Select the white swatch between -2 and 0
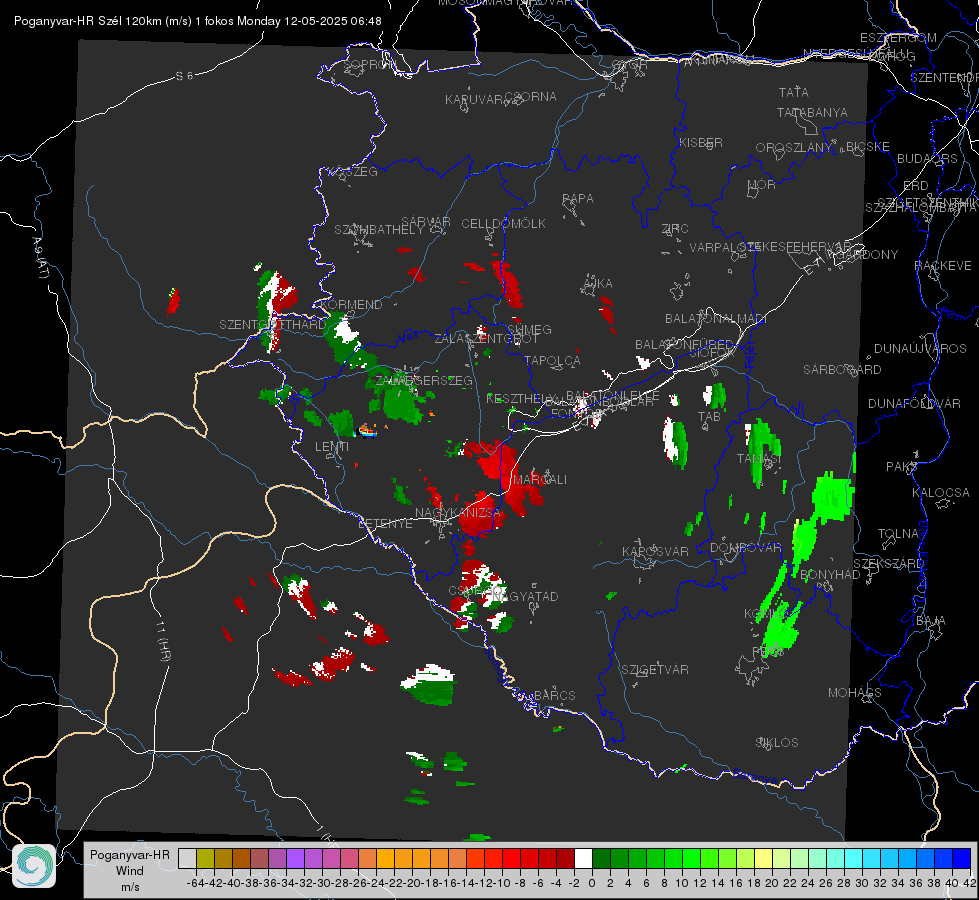The image size is (979, 900). (x=583, y=858)
